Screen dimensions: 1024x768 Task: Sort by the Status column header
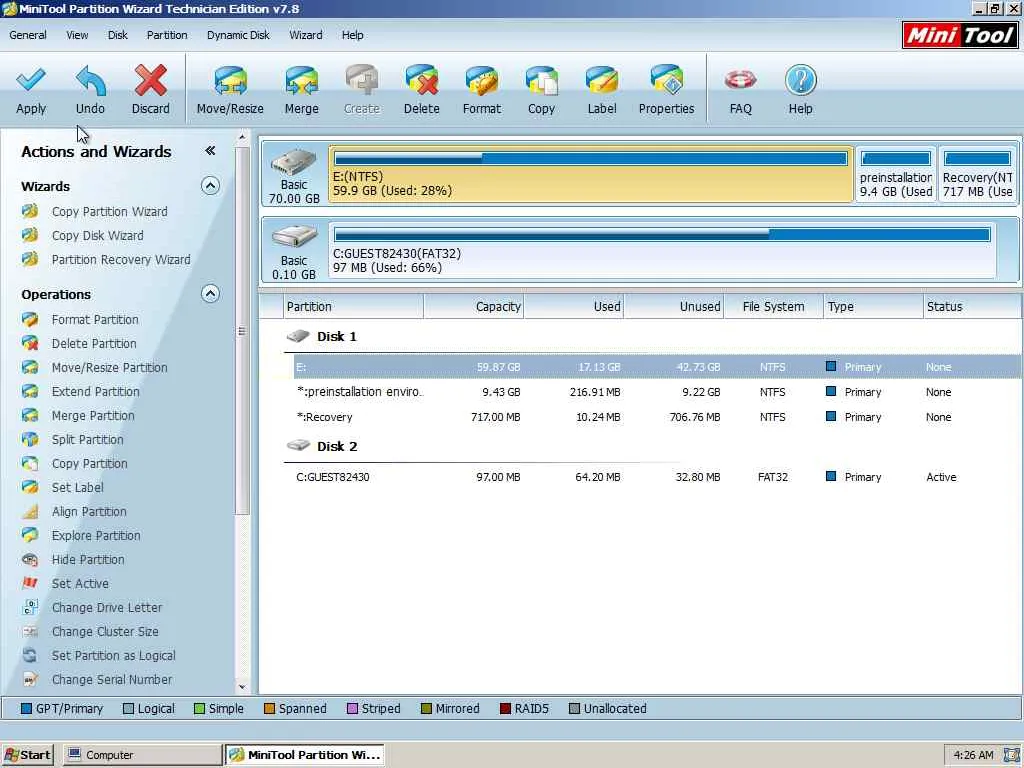tap(973, 307)
